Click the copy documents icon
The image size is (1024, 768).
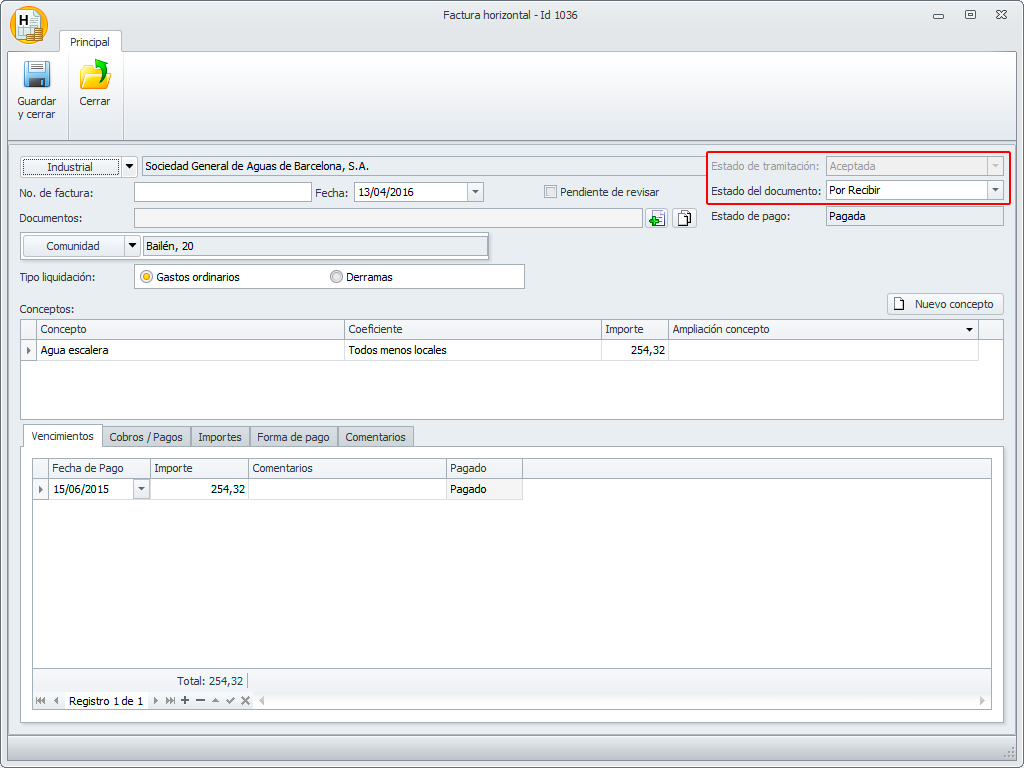[685, 218]
